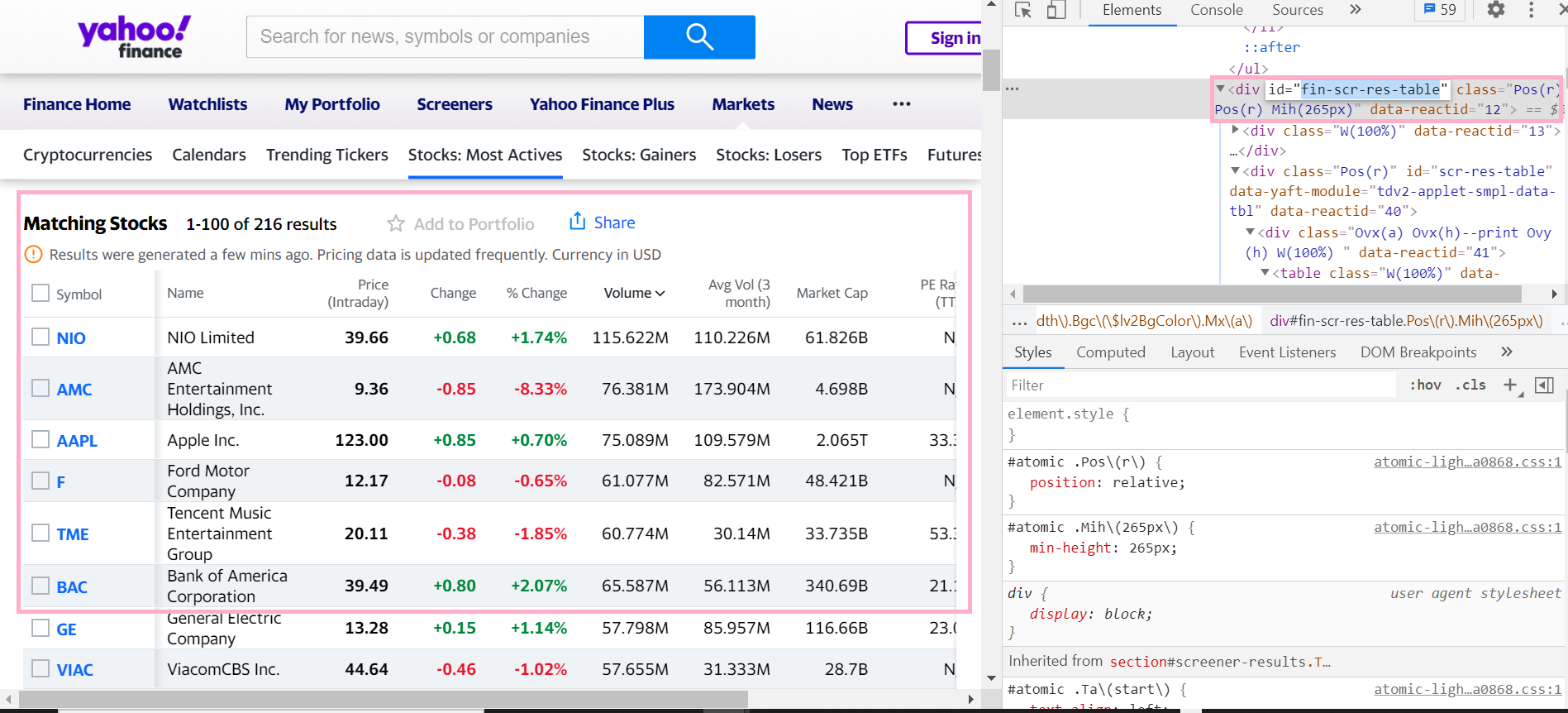Open the DOM Breakpoints tab
1568x713 pixels.
click(1418, 352)
